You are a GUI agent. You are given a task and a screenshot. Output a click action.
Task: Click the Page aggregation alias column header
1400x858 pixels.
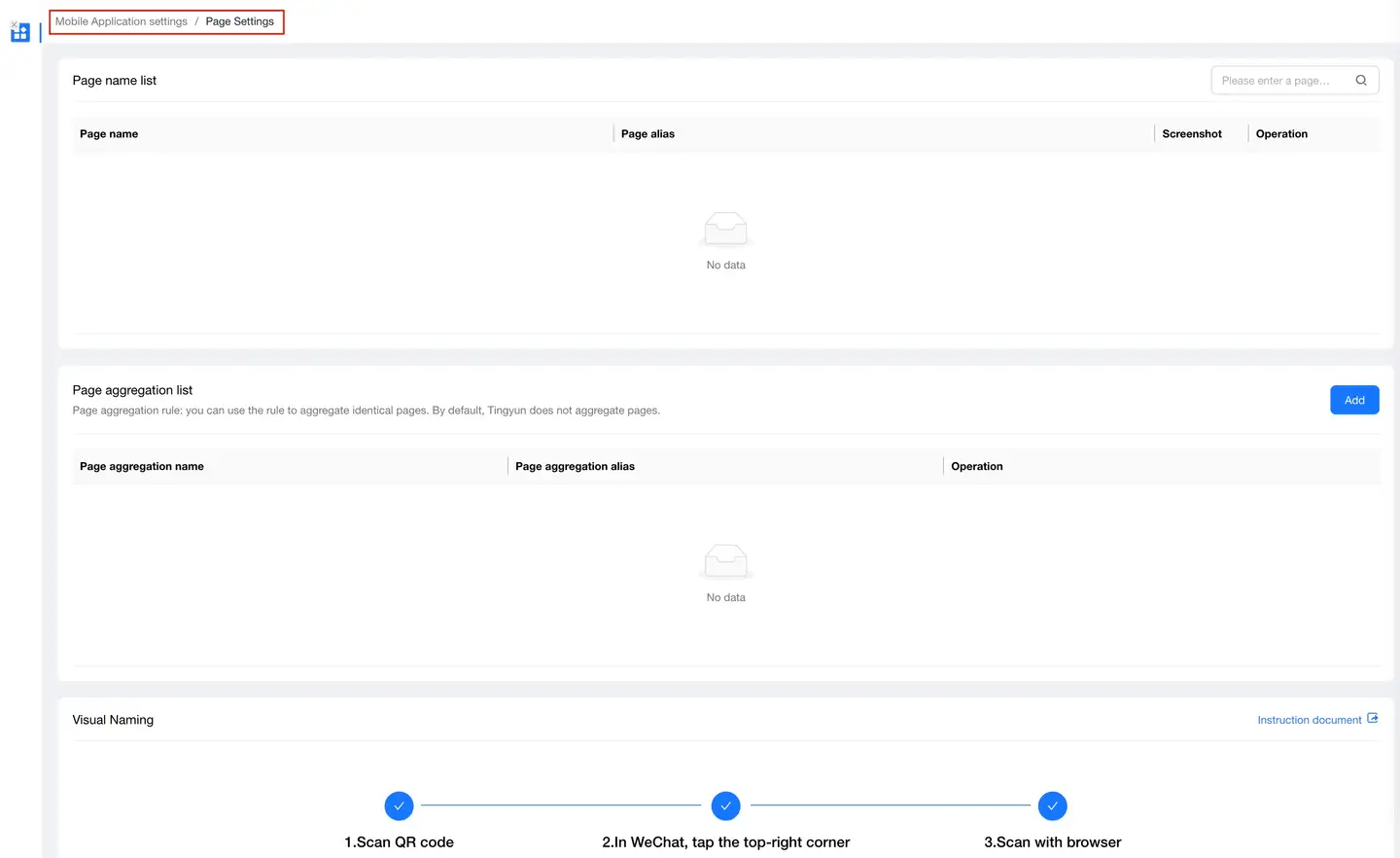(x=575, y=467)
